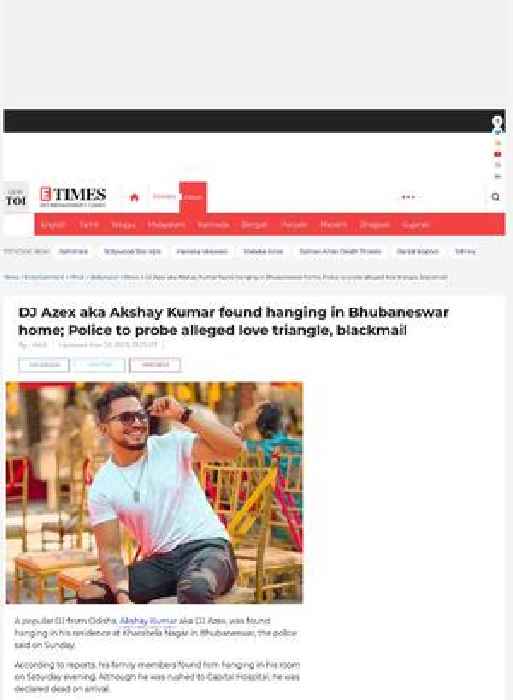The height and width of the screenshot is (700, 513).
Task: Open the Malayalam language section
Action: pos(167,225)
